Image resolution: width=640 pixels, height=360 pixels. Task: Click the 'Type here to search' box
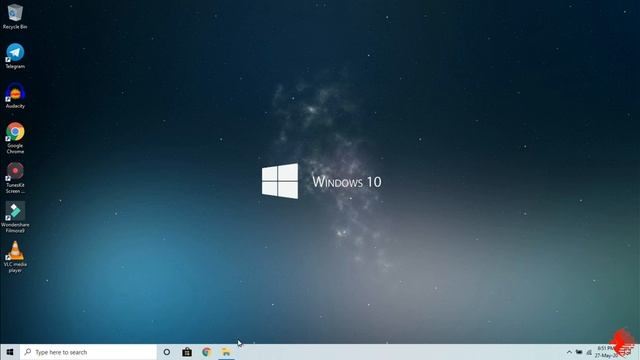click(88, 352)
